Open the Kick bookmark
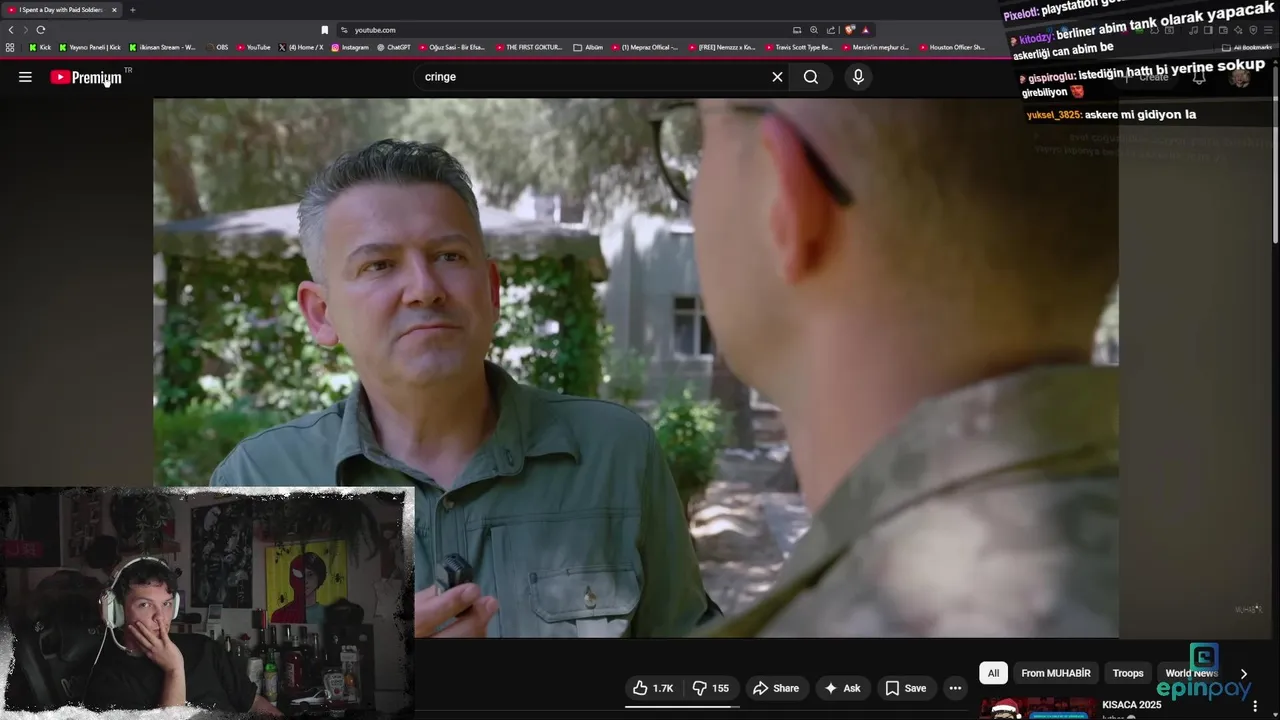Screen dimensions: 1280x720 pos(40,47)
